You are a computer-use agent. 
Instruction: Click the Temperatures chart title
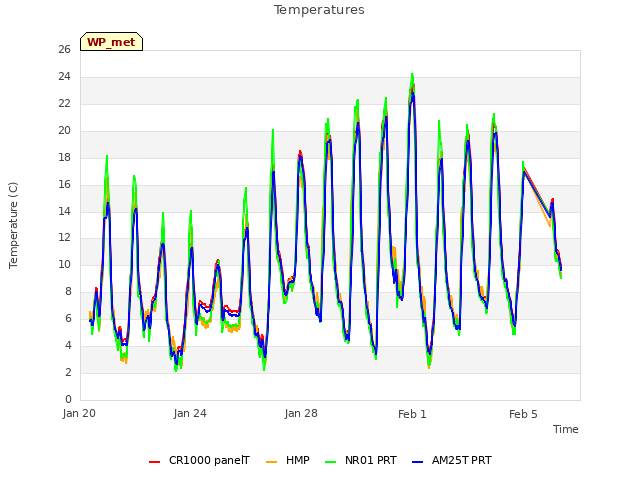[319, 10]
